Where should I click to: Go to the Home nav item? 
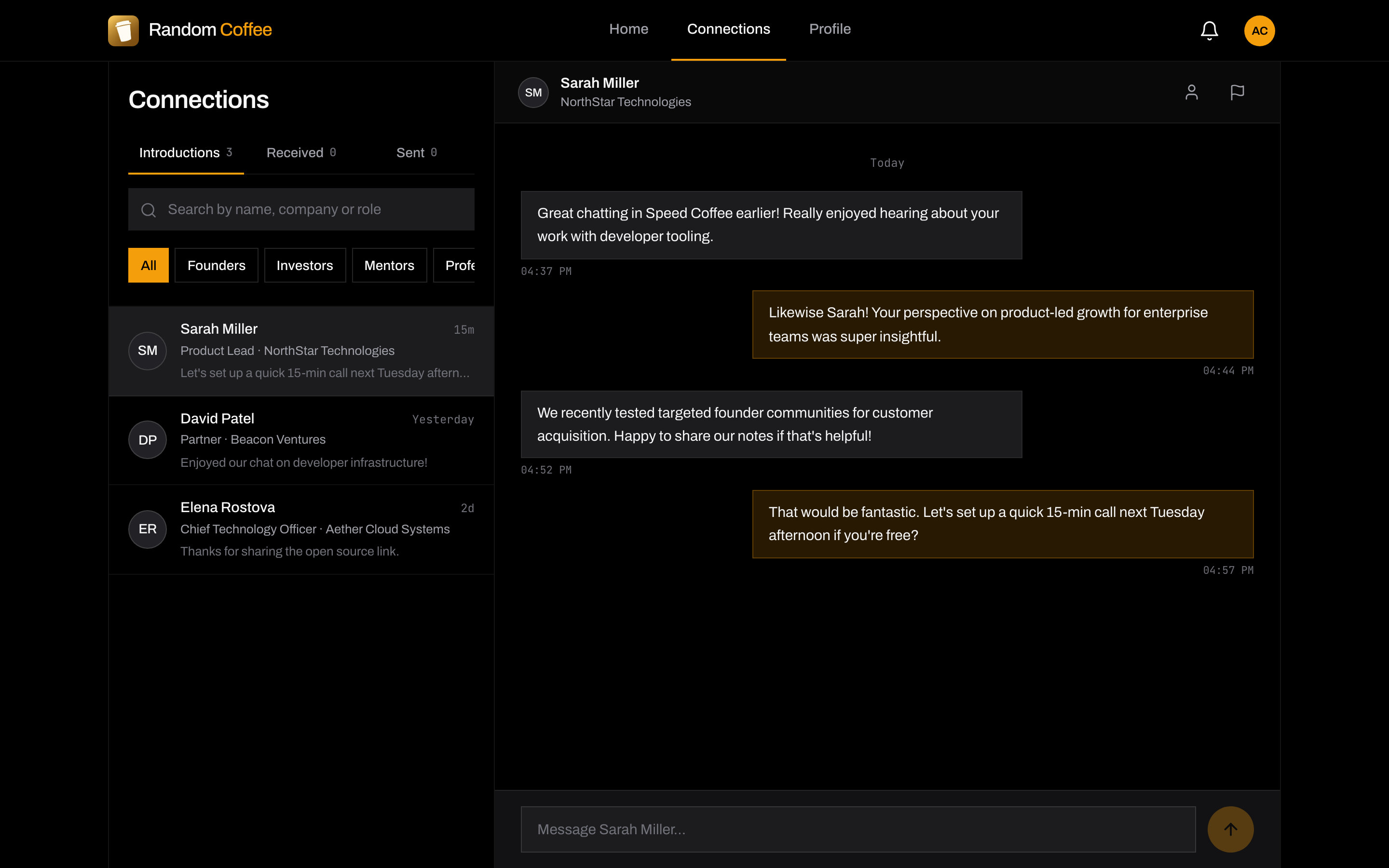[628, 29]
